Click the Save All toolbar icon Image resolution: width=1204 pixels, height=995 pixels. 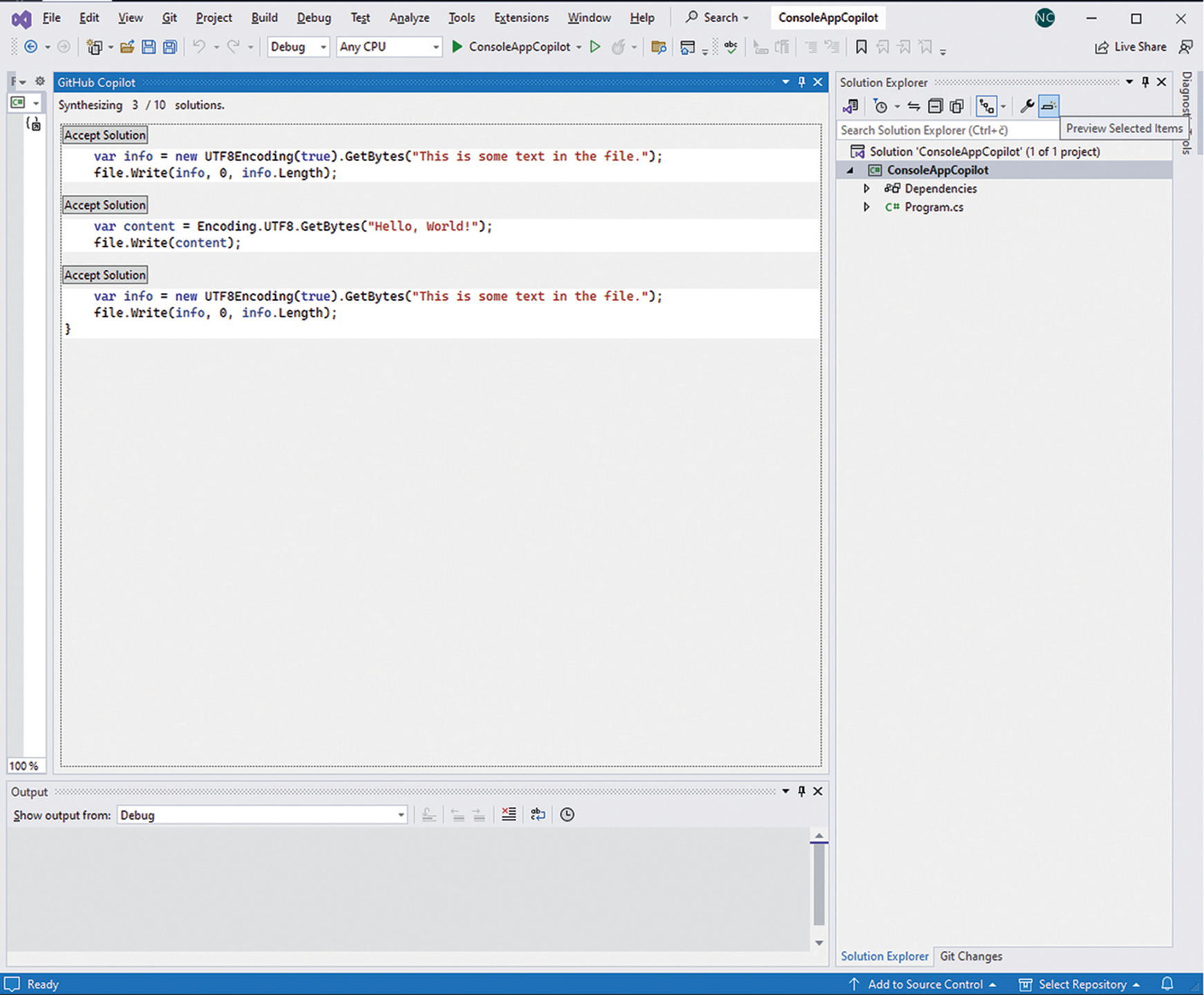click(170, 47)
